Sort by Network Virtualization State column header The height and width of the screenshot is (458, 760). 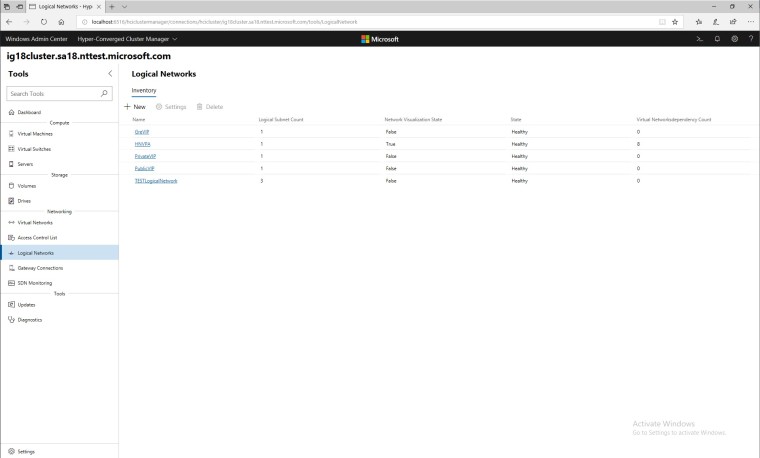[x=413, y=119]
